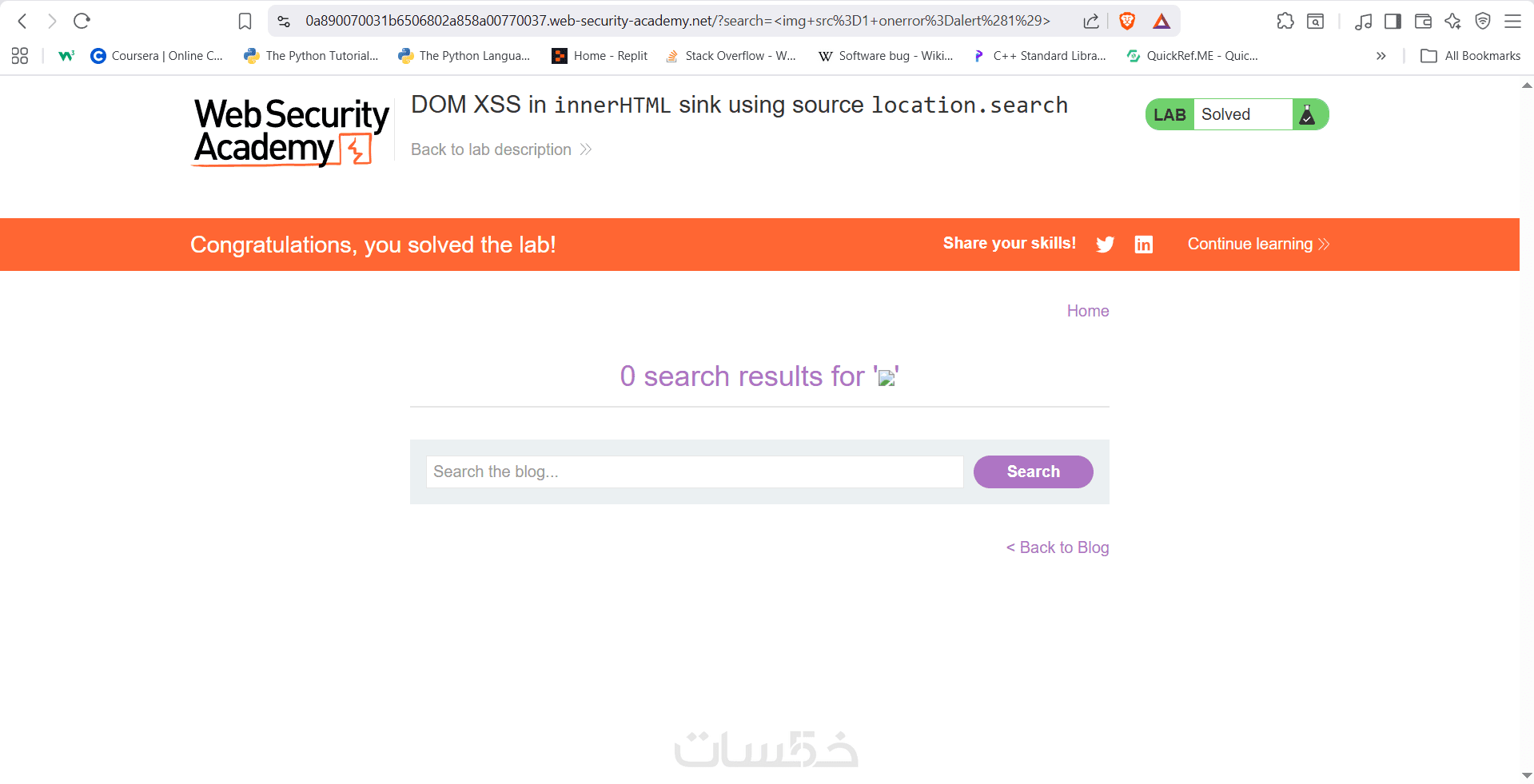Open the Coursera bookmark

pos(157,56)
